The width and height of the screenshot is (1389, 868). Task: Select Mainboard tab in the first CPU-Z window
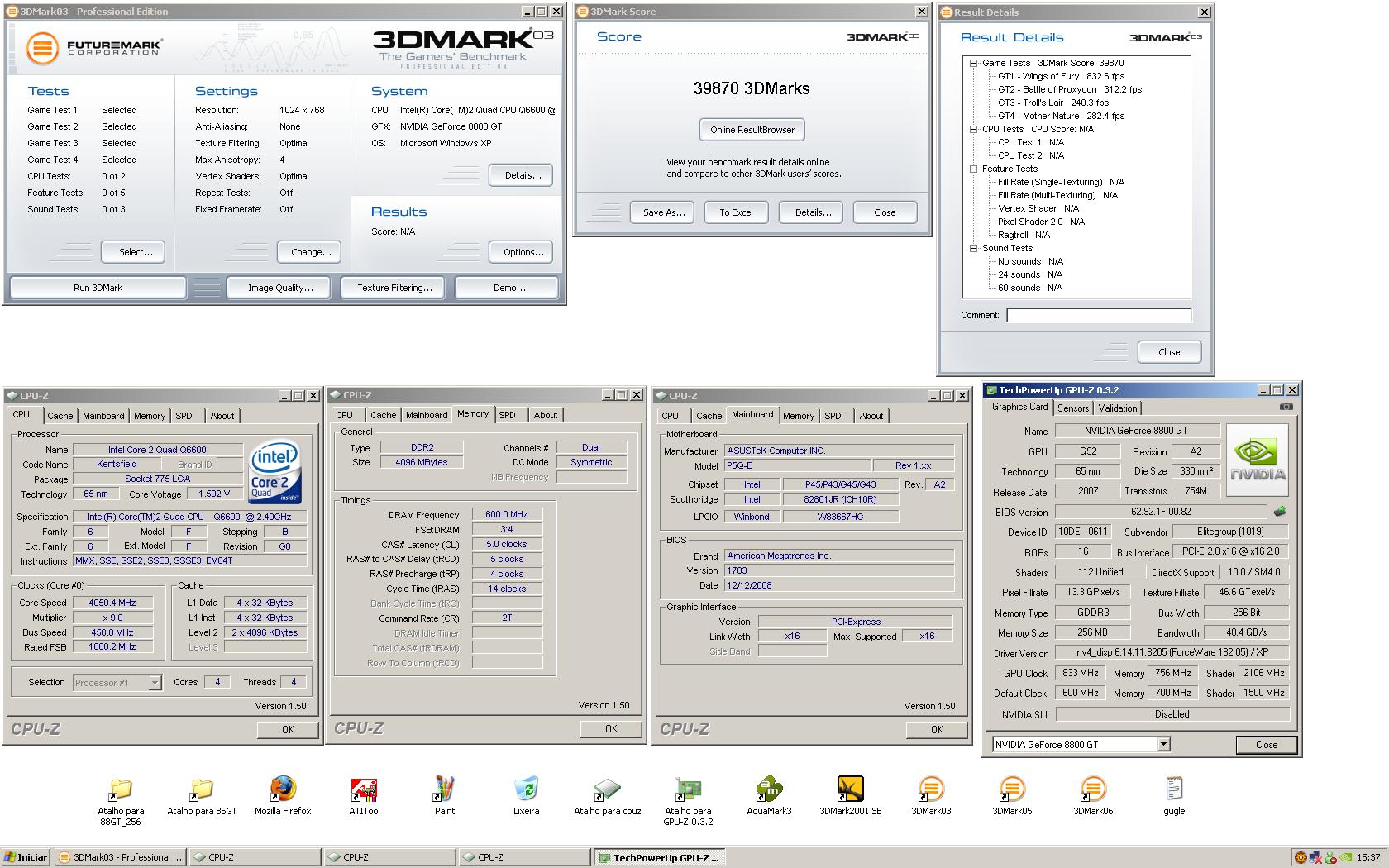coord(103,416)
